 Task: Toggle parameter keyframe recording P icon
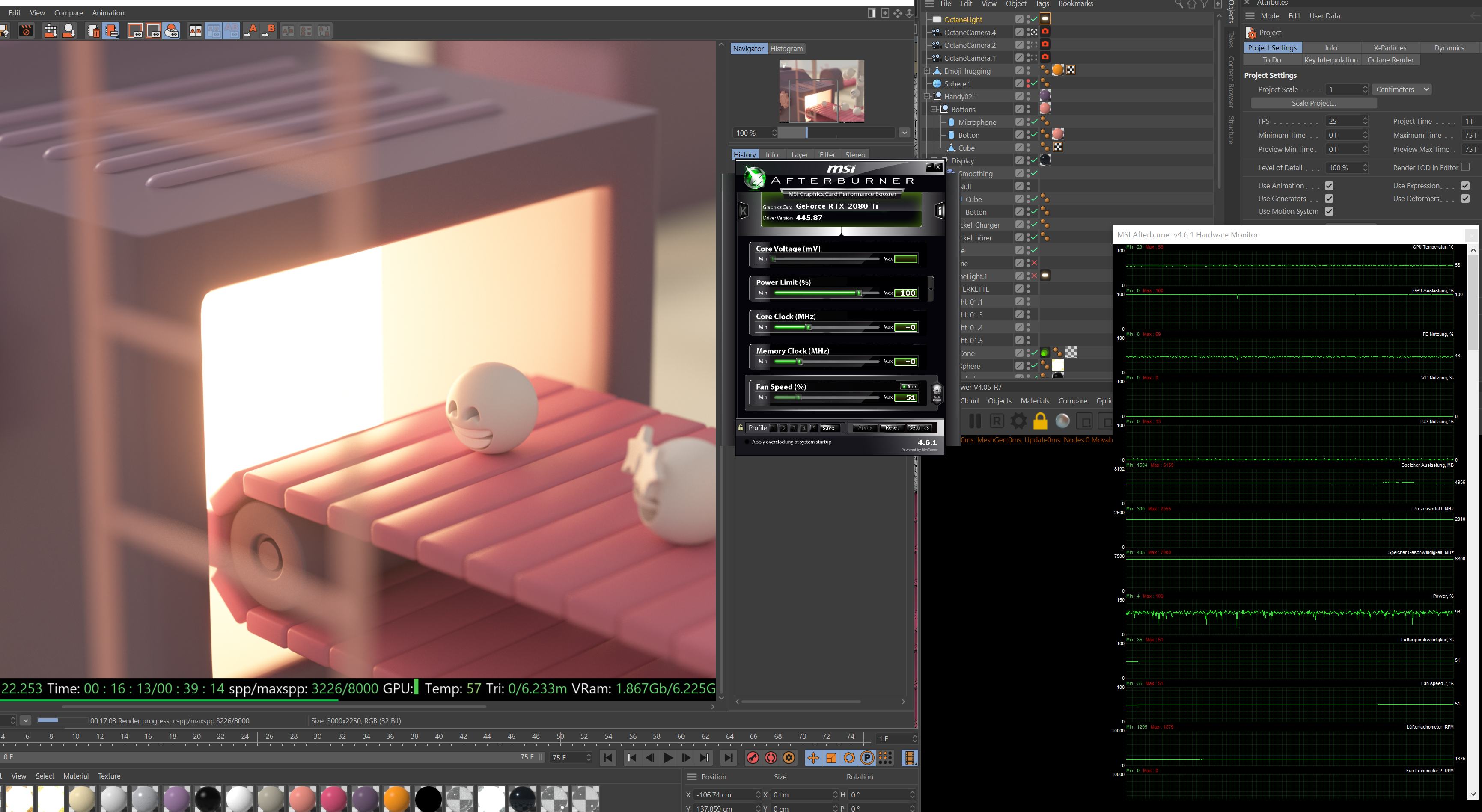(868, 758)
